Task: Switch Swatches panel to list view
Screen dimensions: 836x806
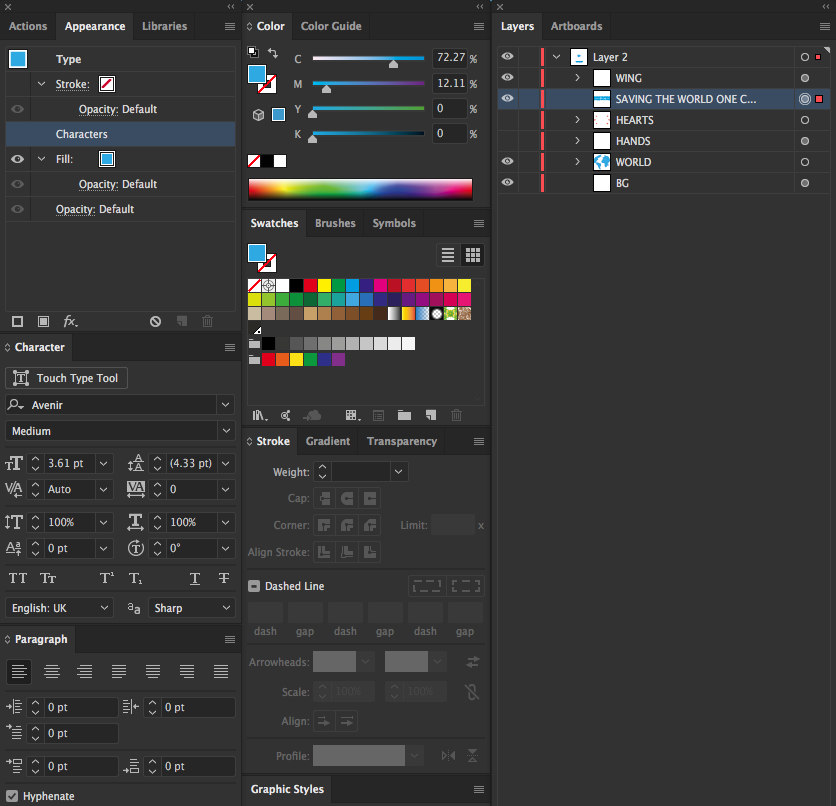Action: [447, 255]
